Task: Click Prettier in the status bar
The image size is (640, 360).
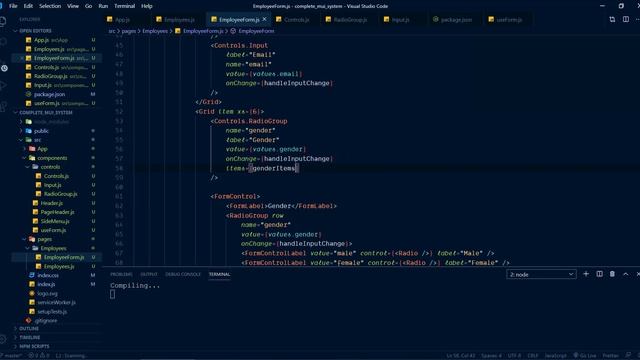Action: click(x=611, y=356)
